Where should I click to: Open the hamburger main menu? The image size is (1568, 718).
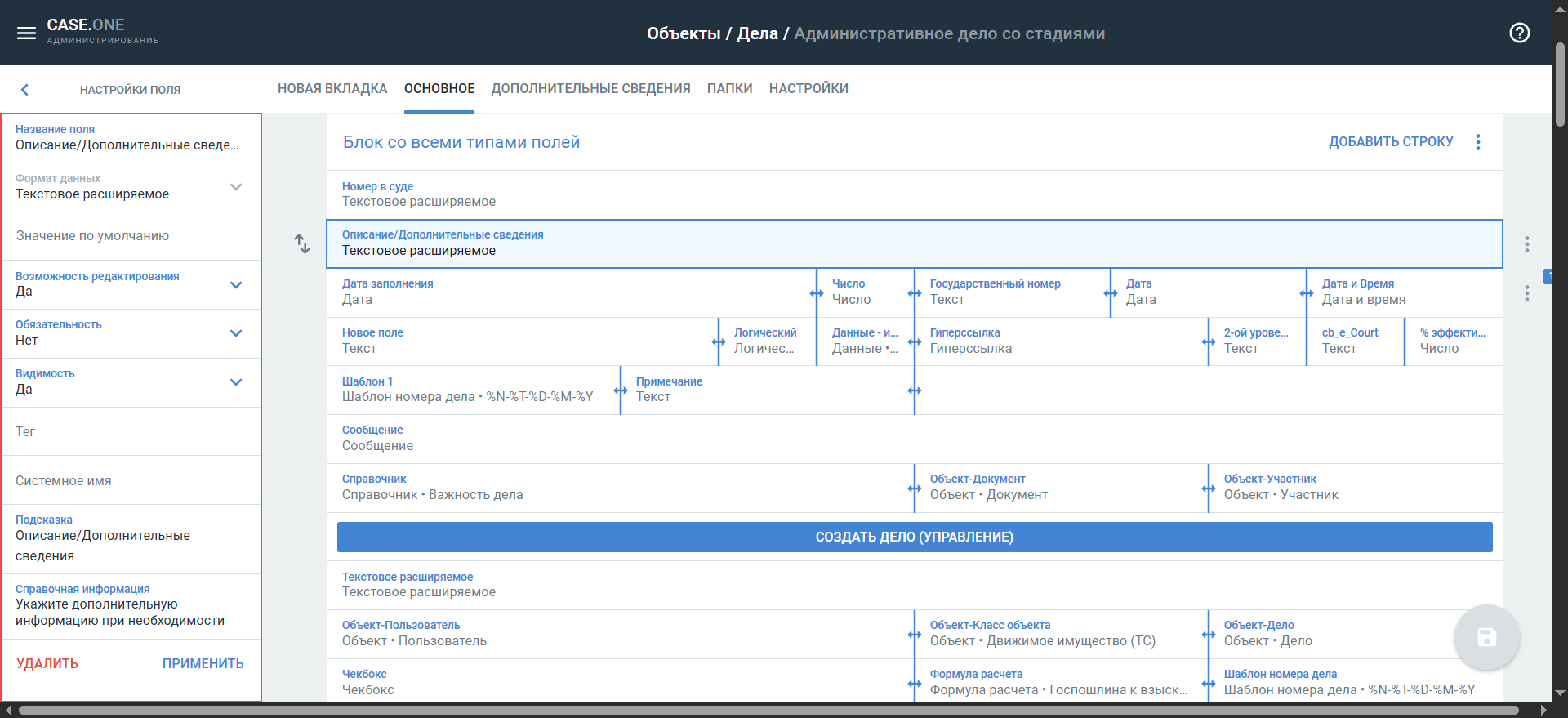pos(26,33)
